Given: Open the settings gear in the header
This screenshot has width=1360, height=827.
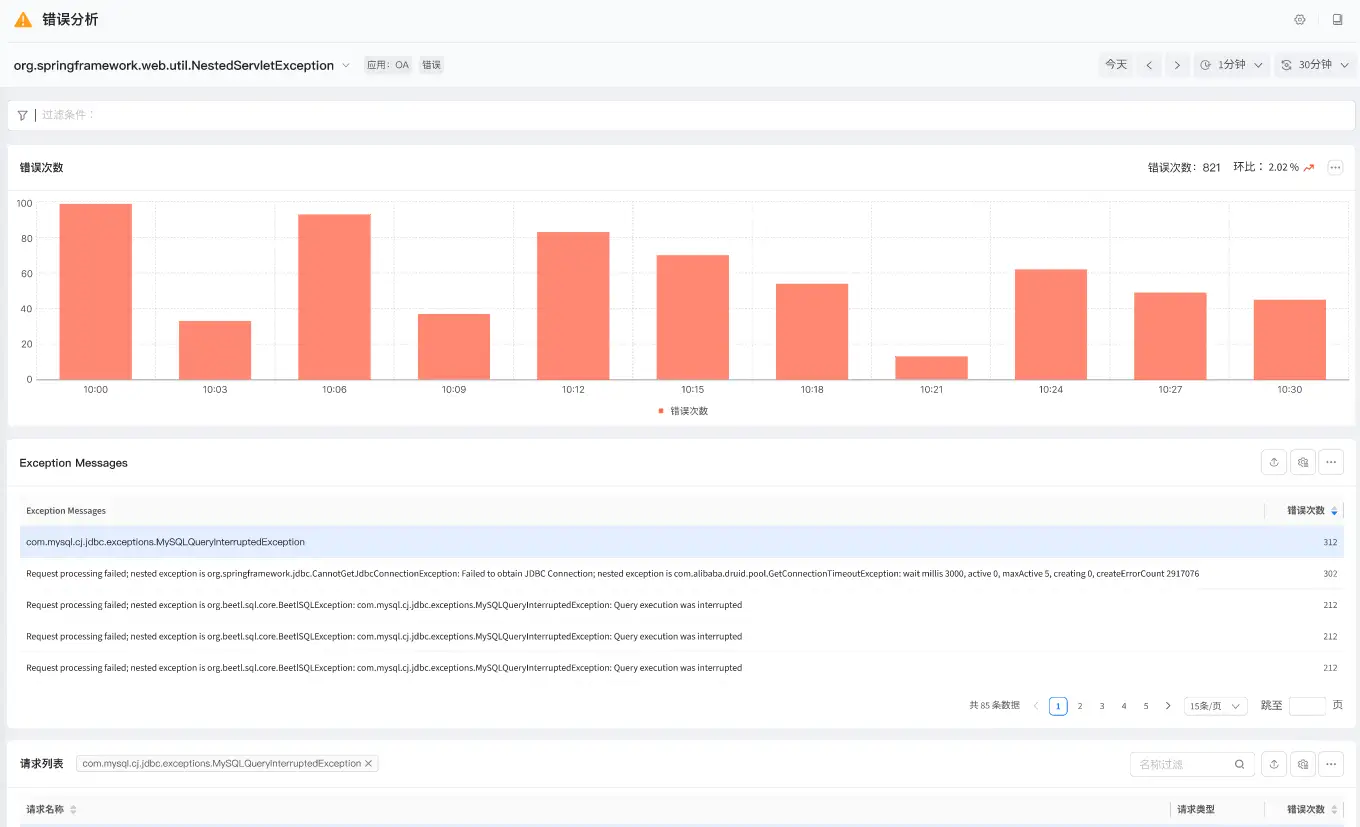Looking at the screenshot, I should (1300, 20).
